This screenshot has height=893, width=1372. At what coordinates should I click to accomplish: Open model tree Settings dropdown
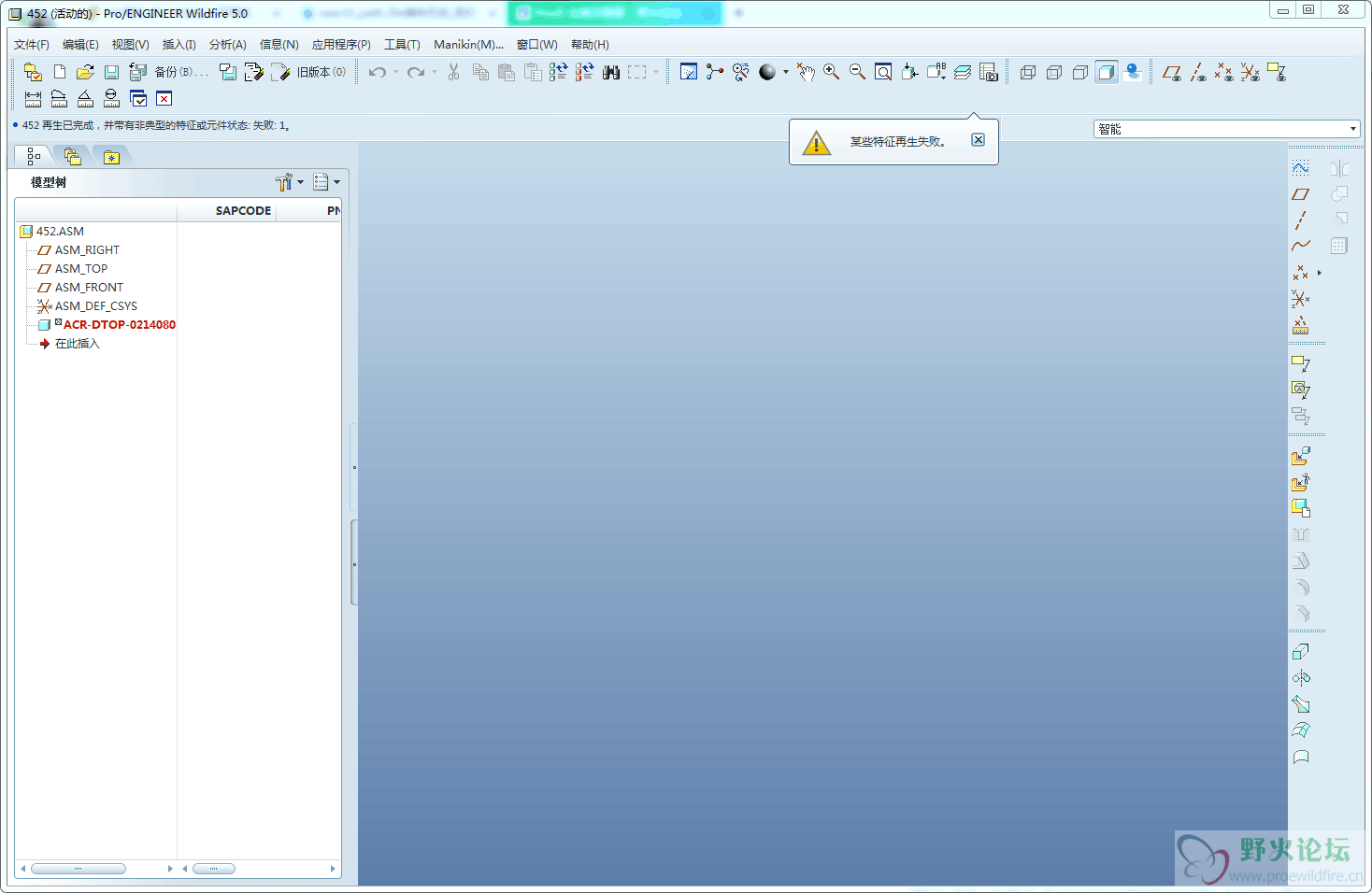tap(290, 182)
